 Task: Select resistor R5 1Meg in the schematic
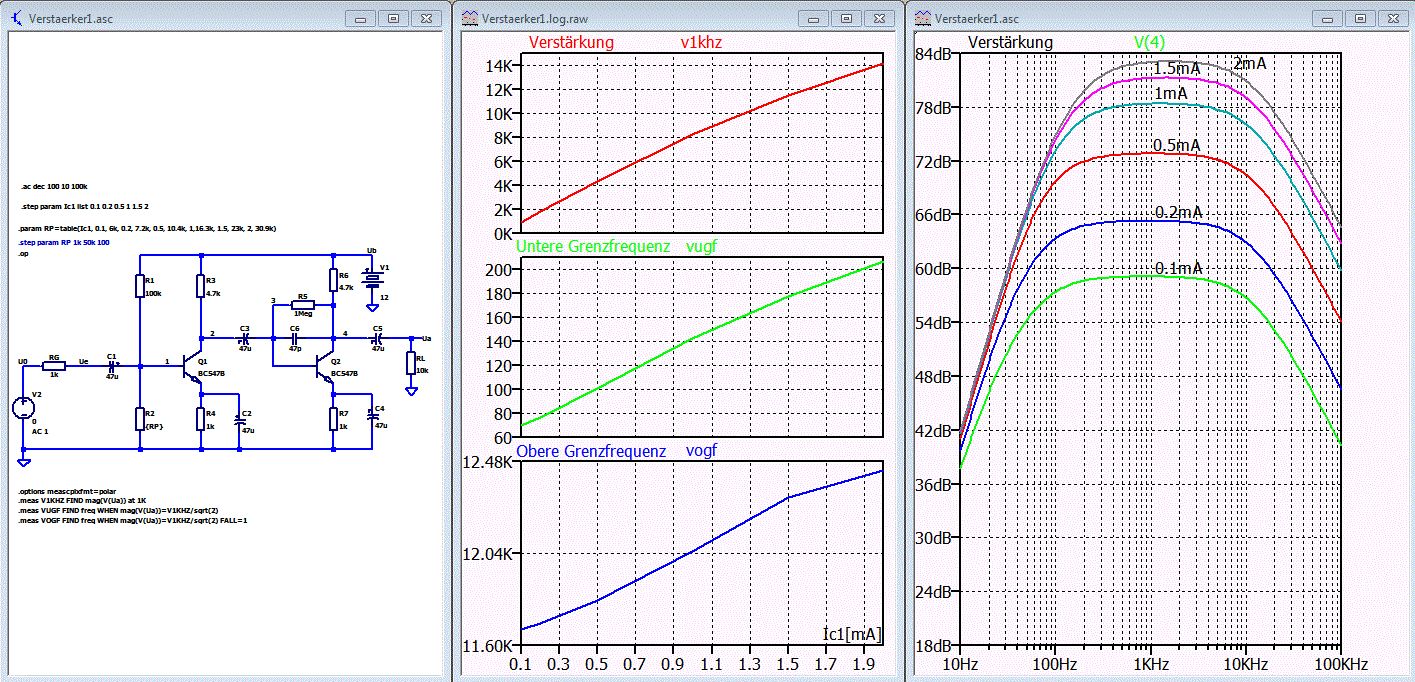(x=302, y=304)
